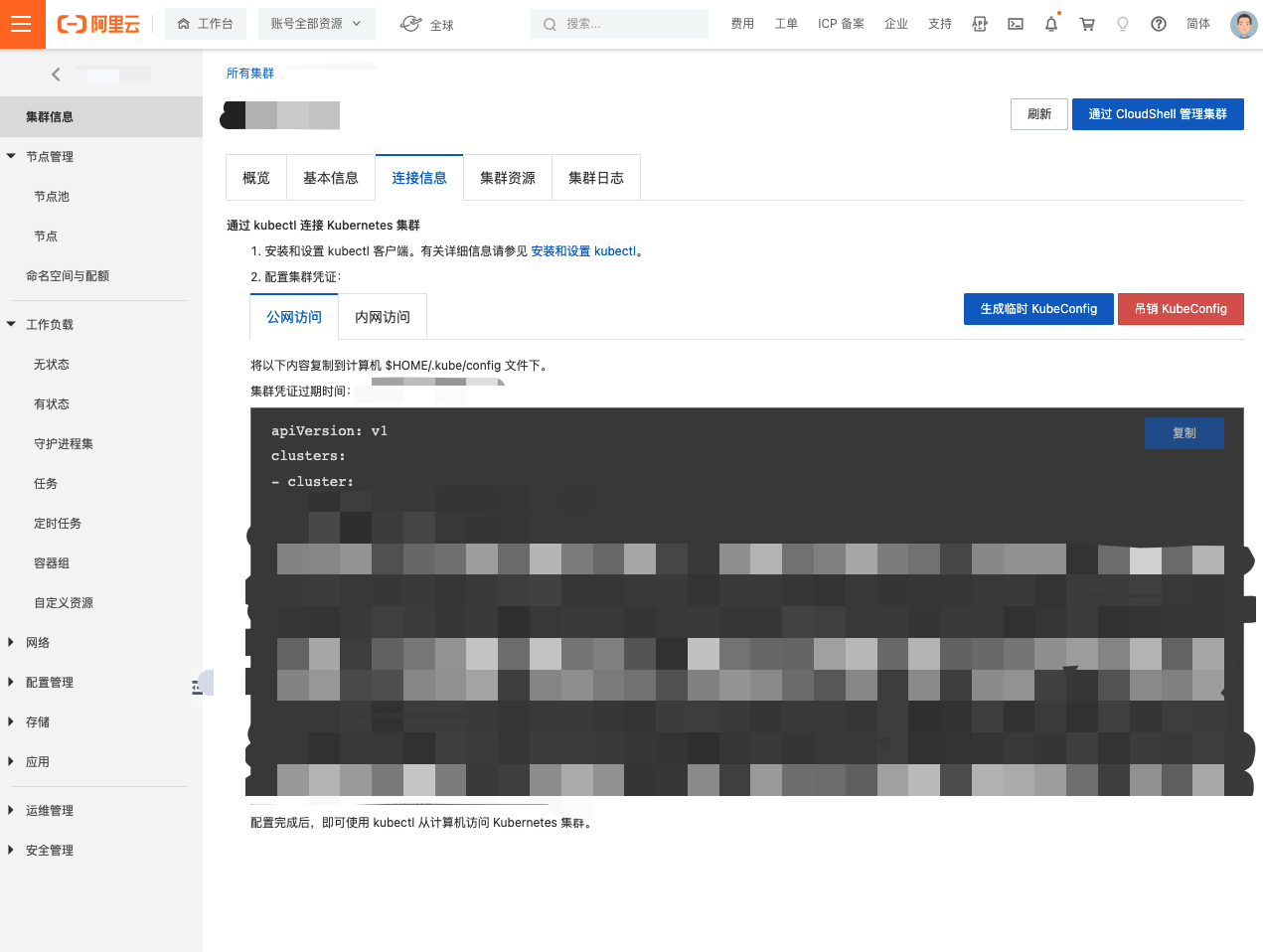Click the top search input field

click(x=626, y=24)
